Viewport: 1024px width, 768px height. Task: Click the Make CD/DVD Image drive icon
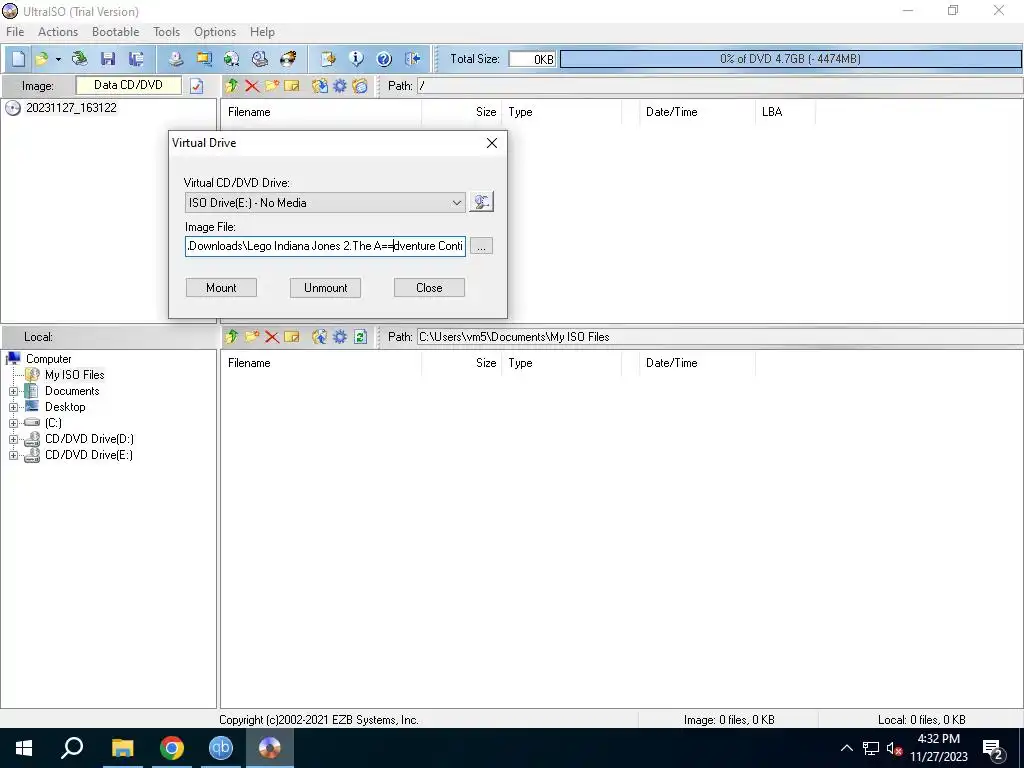(x=176, y=59)
